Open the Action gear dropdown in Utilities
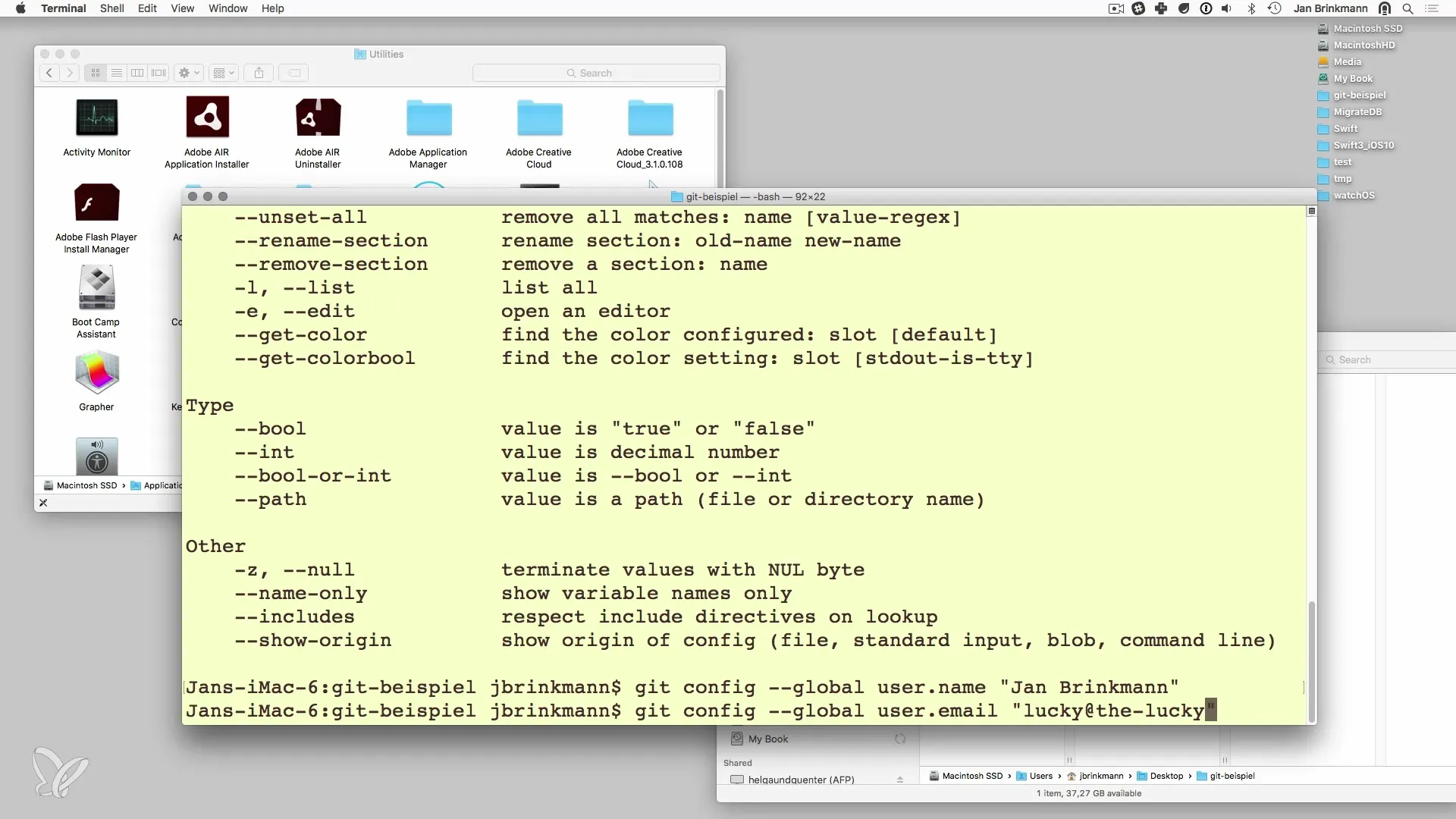This screenshot has height=819, width=1456. 189,73
